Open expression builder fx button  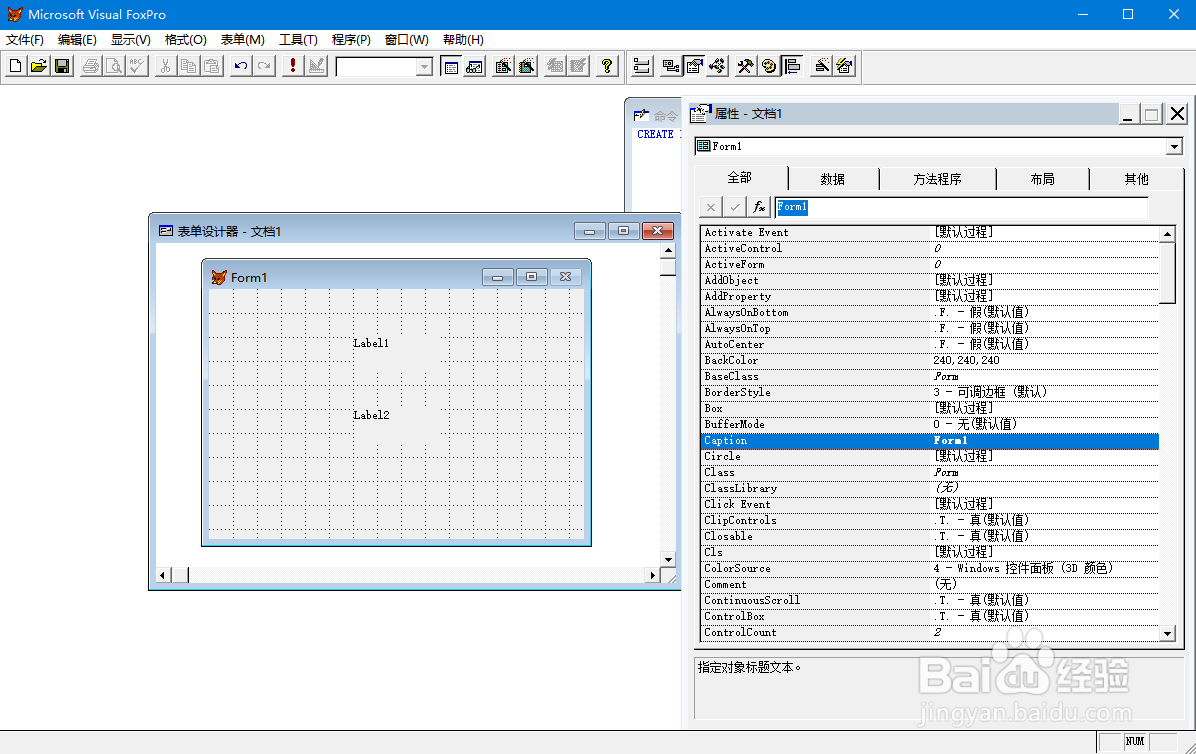tap(758, 207)
